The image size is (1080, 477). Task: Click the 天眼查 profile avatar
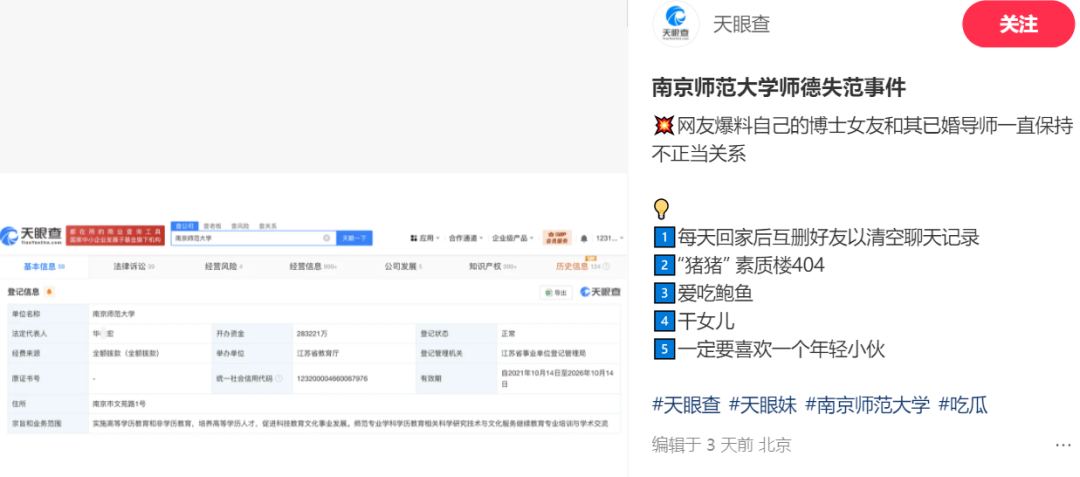point(675,24)
